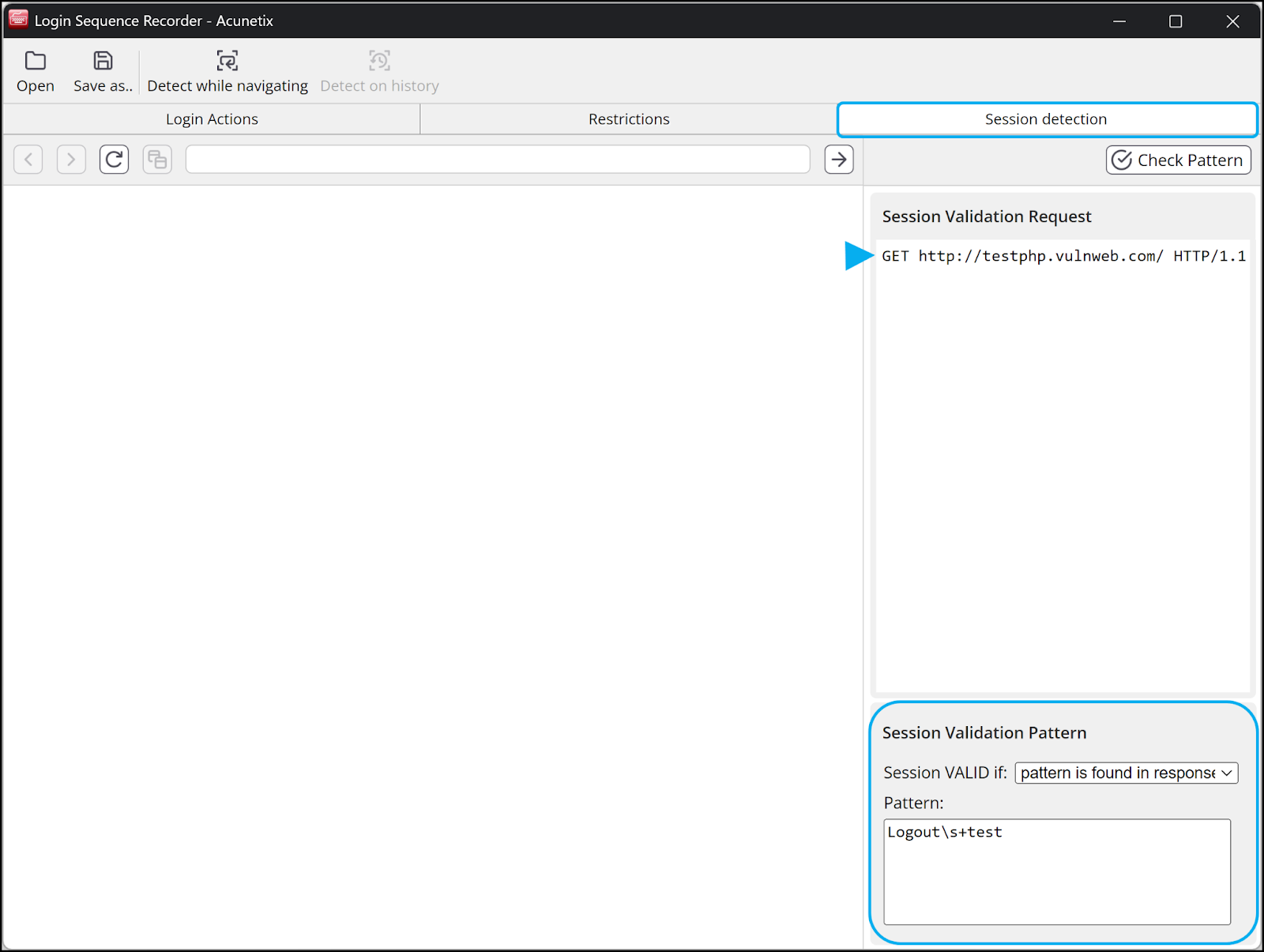
Task: Focus the URL address field
Action: click(x=498, y=160)
